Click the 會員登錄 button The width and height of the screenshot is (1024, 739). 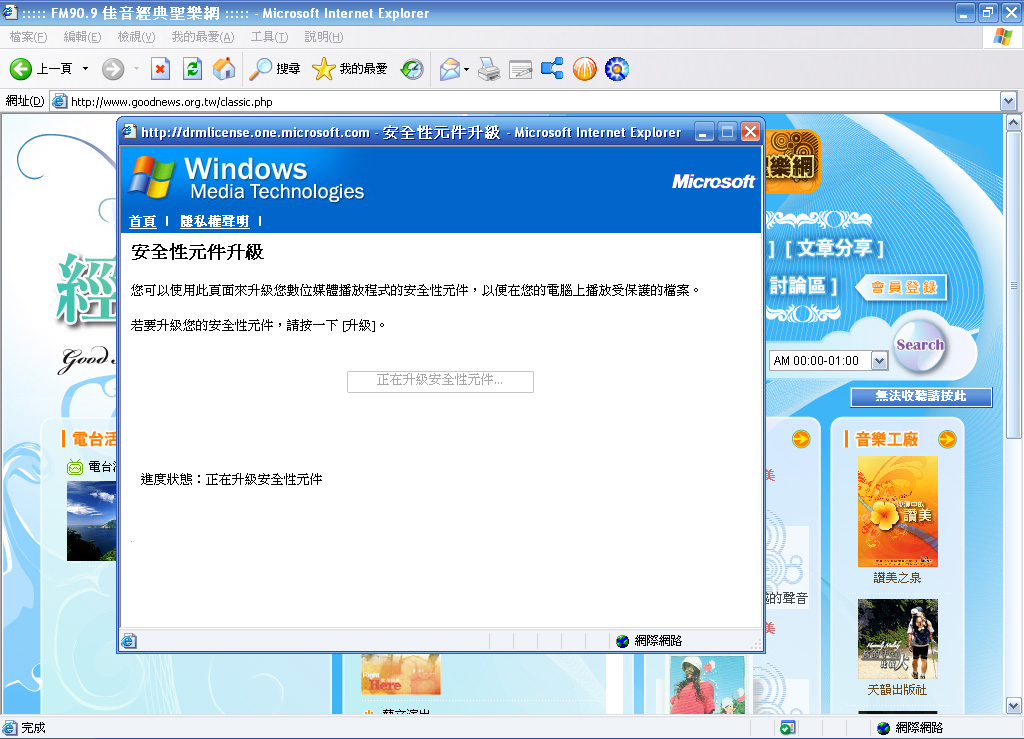[x=904, y=287]
